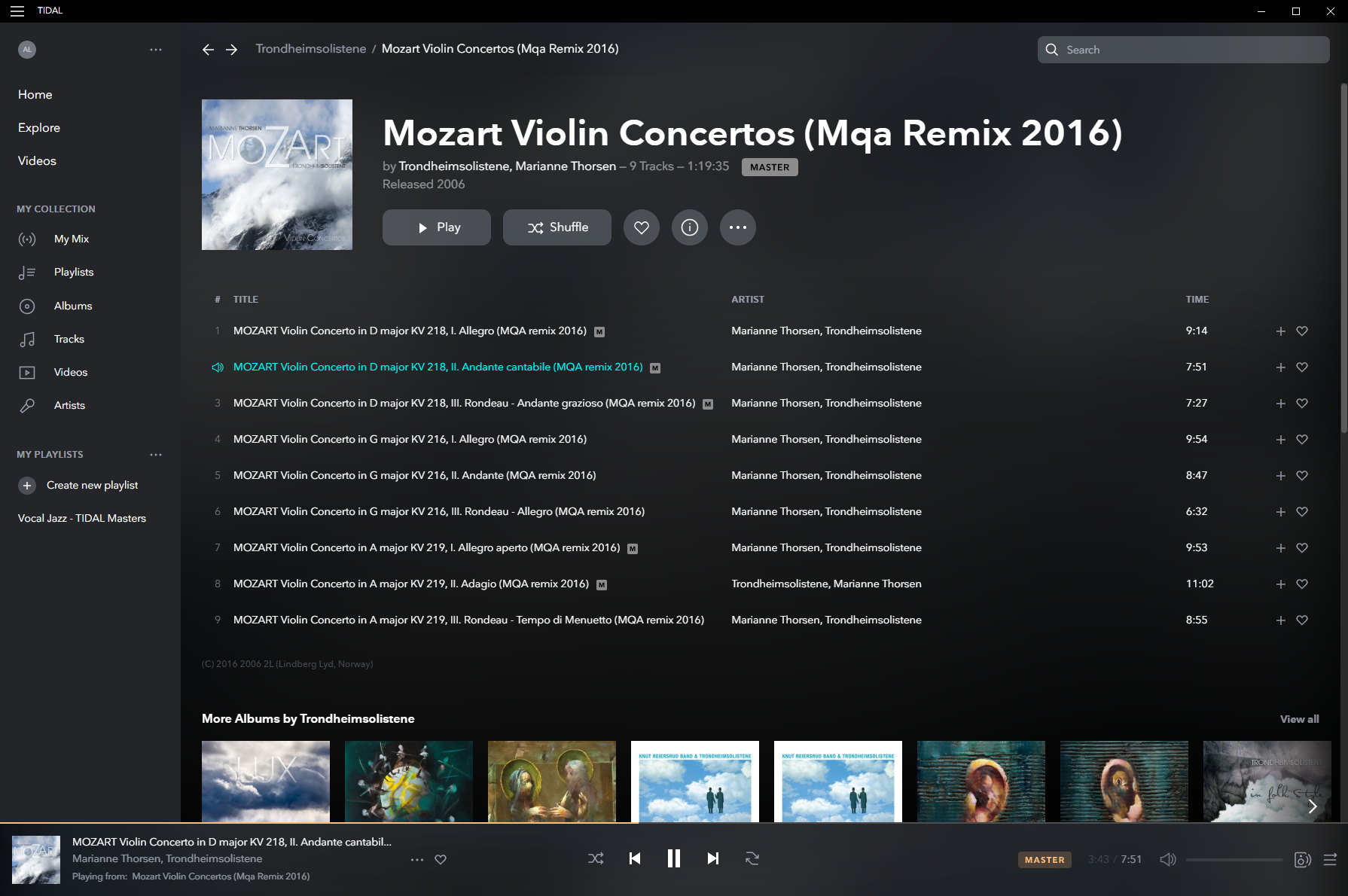Screen dimensions: 1348x896
Task: Favorite the now-playing track in the player bar
Action: coord(441,860)
